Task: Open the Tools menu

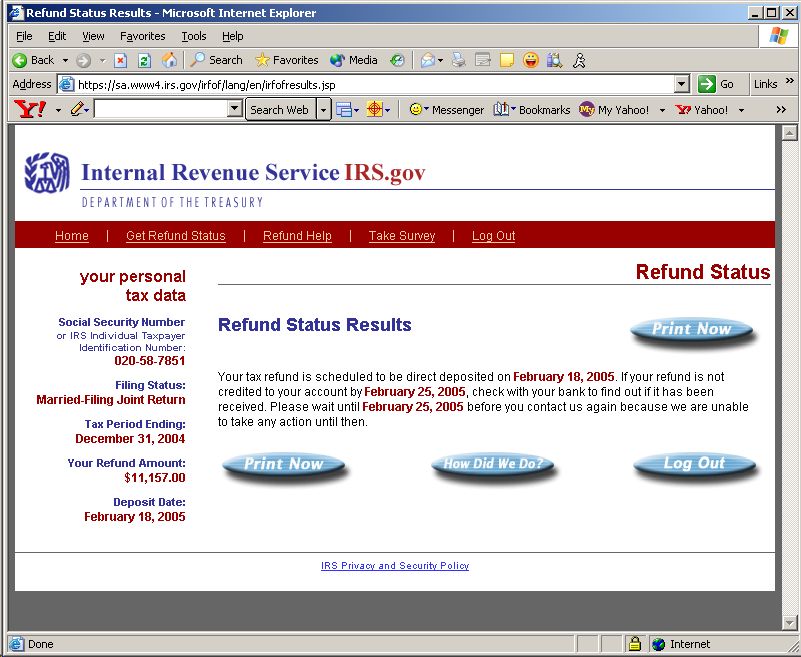Action: [194, 36]
